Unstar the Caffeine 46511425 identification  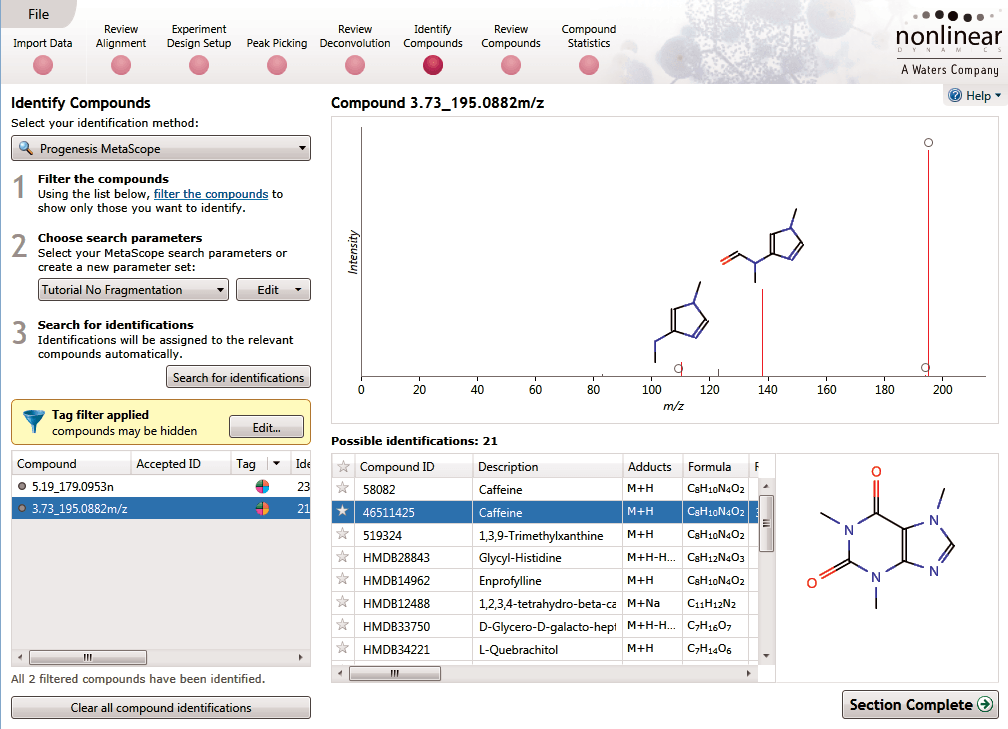click(343, 512)
